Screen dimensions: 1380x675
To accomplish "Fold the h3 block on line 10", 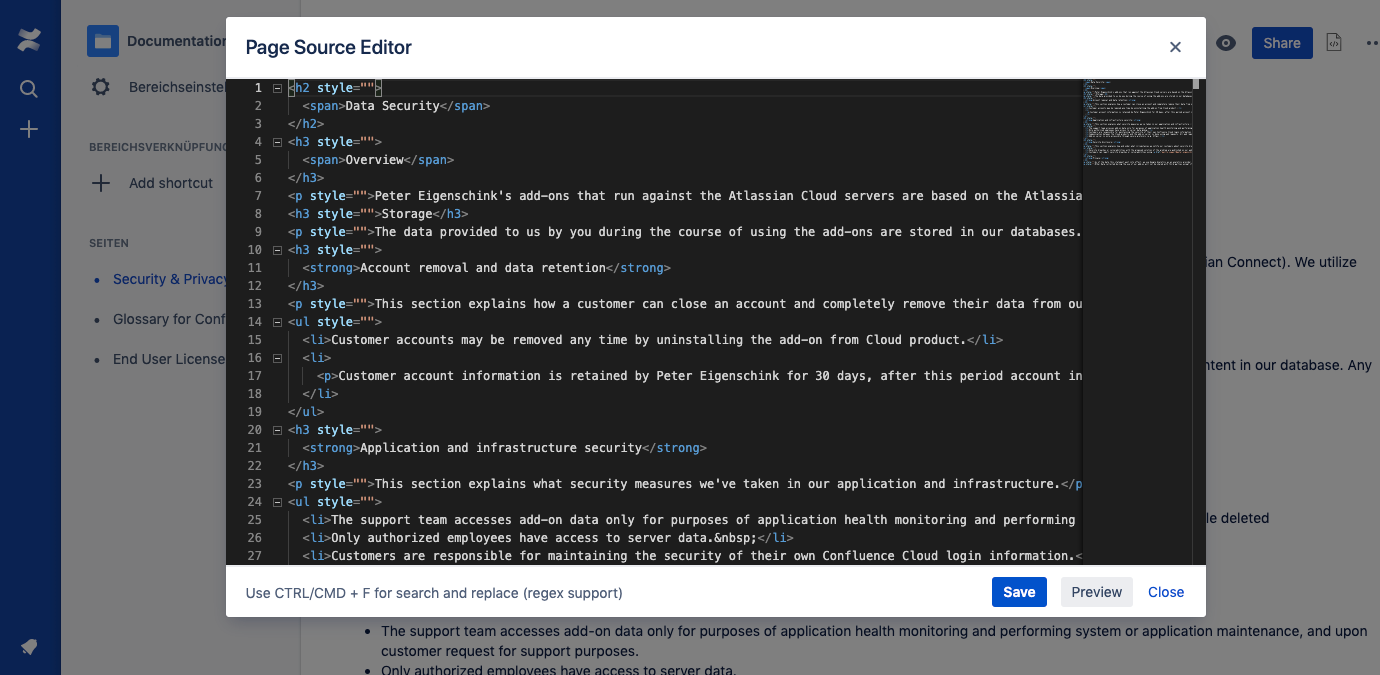I will coord(277,250).
